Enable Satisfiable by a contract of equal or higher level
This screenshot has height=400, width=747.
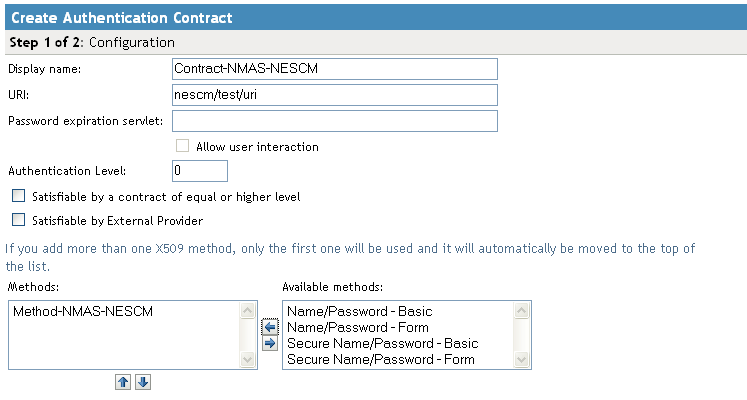17,196
